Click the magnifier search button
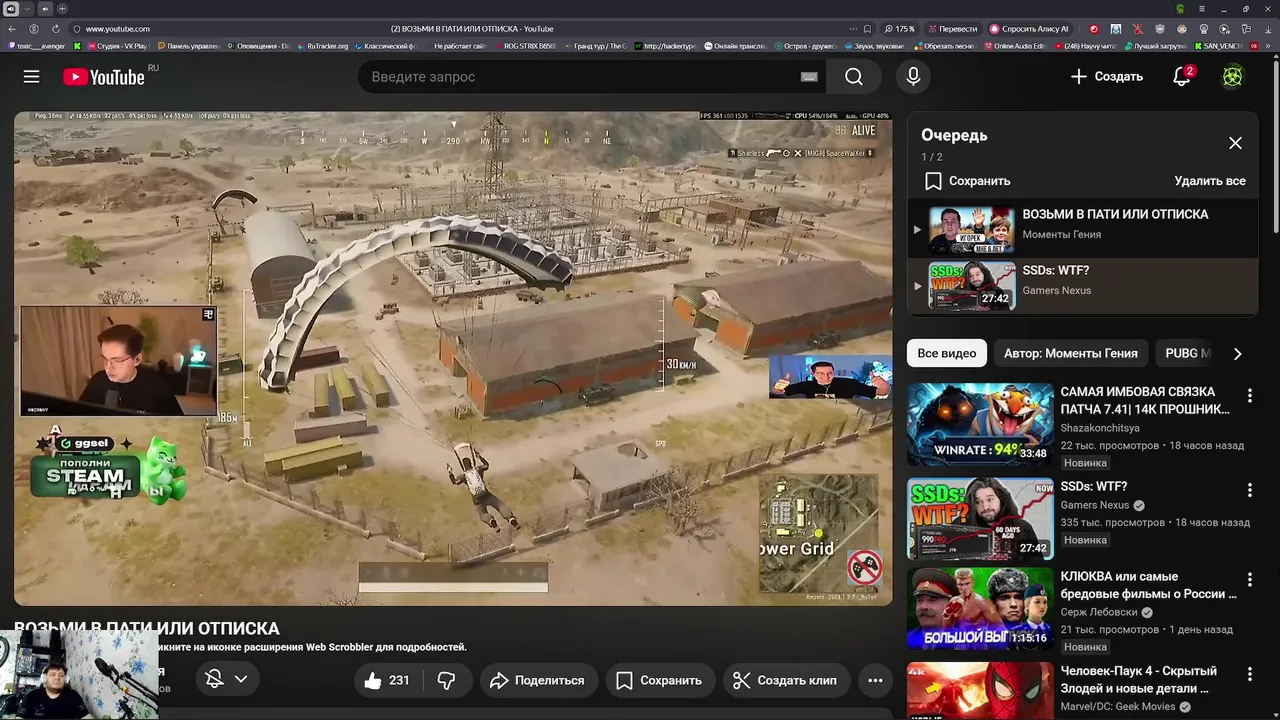This screenshot has height=720, width=1280. [853, 77]
